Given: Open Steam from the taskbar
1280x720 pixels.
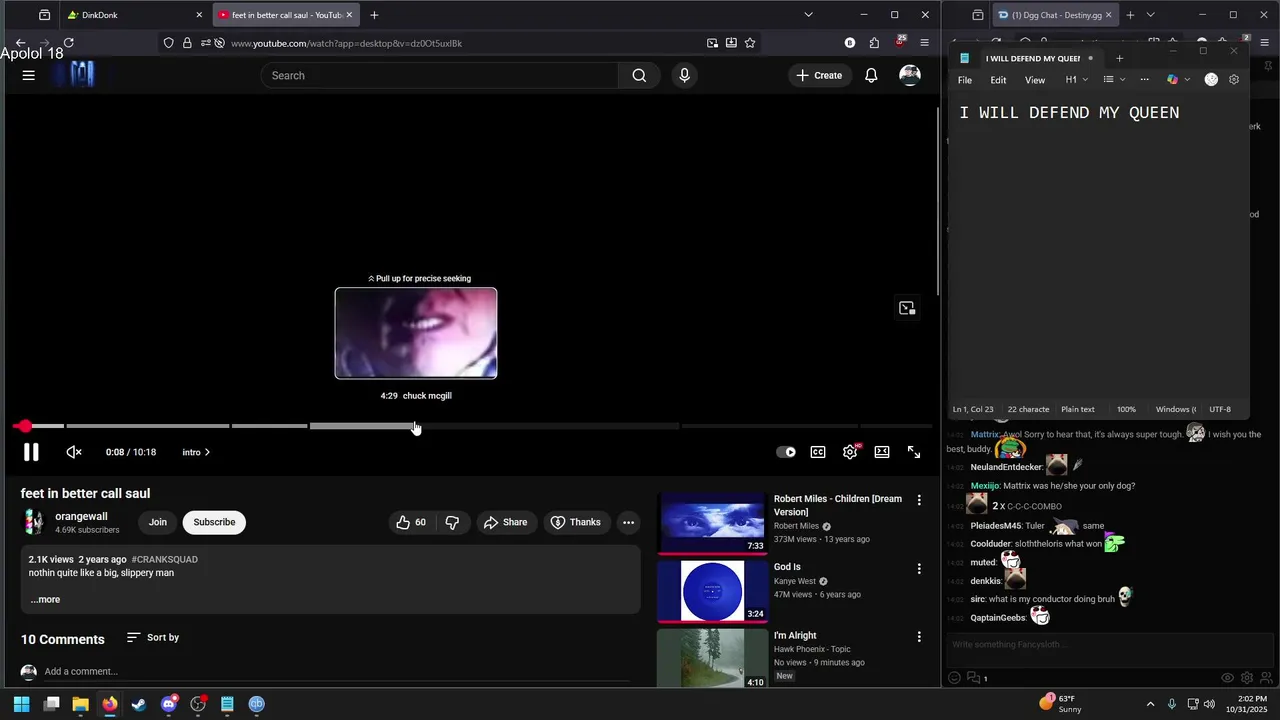Looking at the screenshot, I should (139, 704).
